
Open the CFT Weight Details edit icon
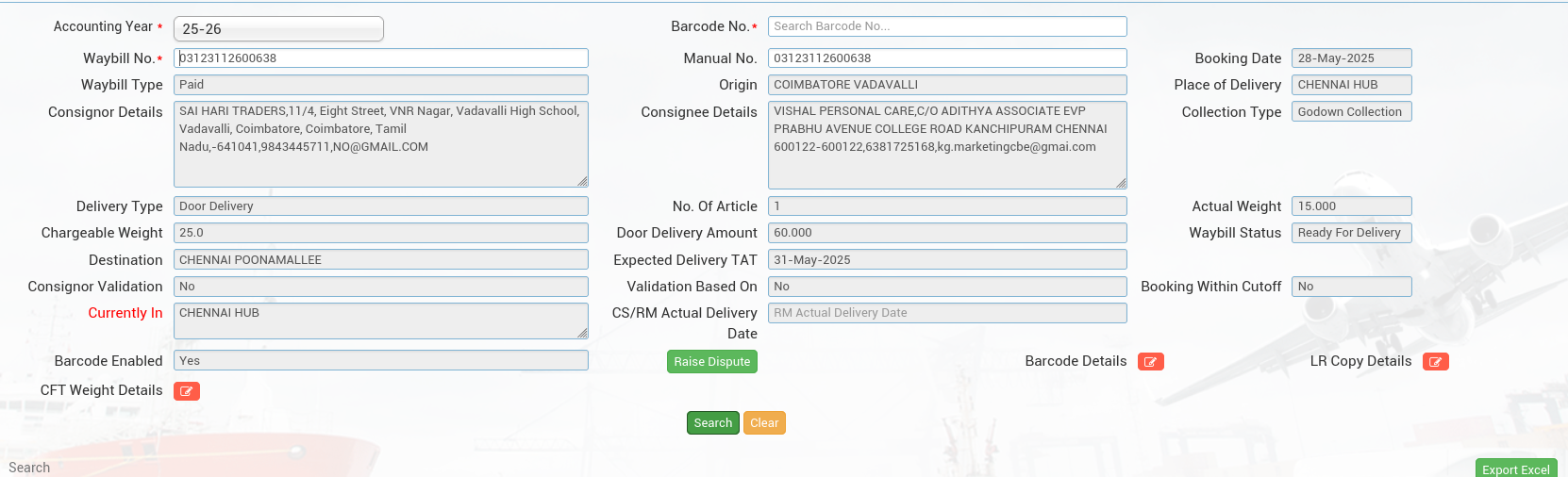tap(187, 391)
